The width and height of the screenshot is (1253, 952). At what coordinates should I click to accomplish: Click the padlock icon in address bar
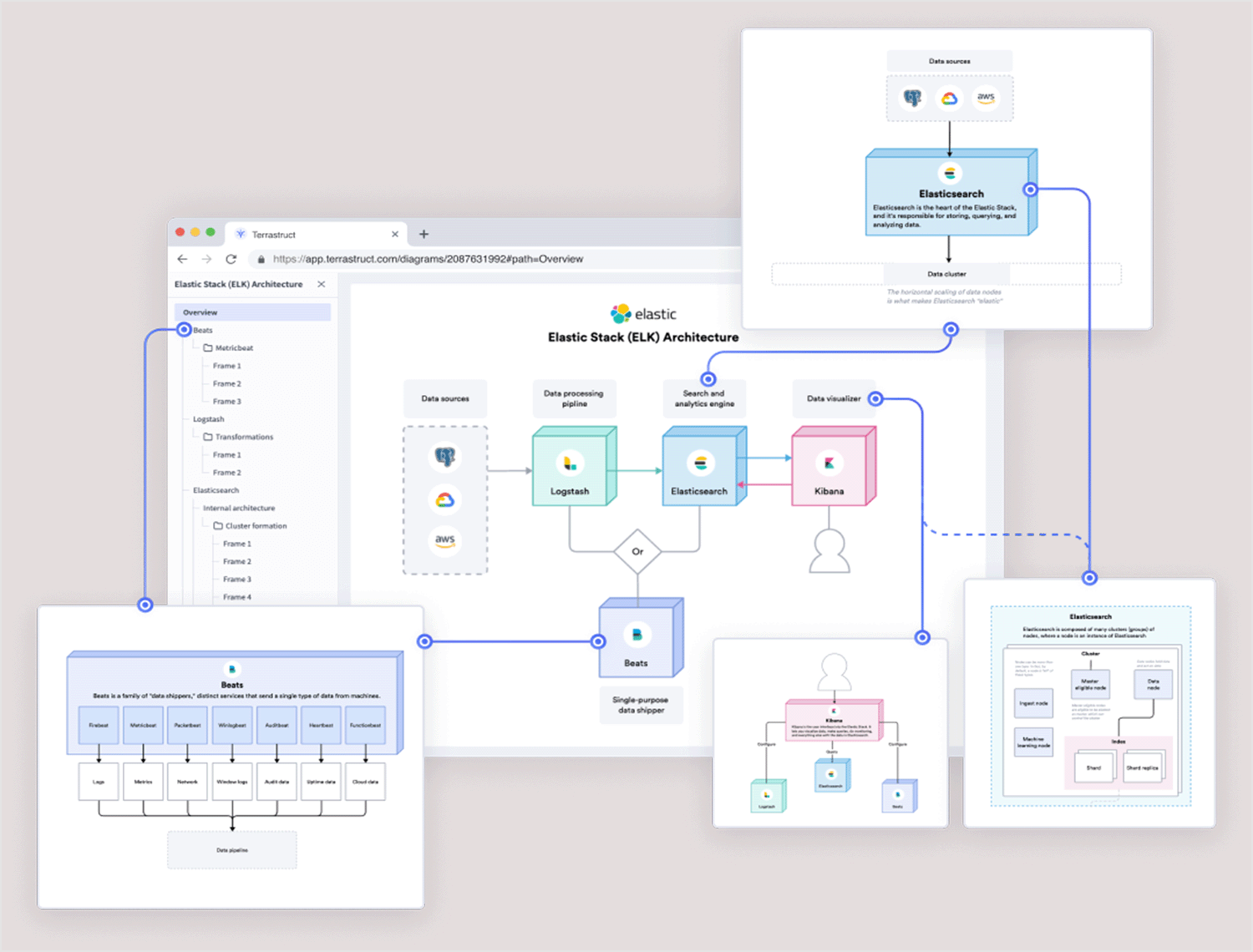261,259
